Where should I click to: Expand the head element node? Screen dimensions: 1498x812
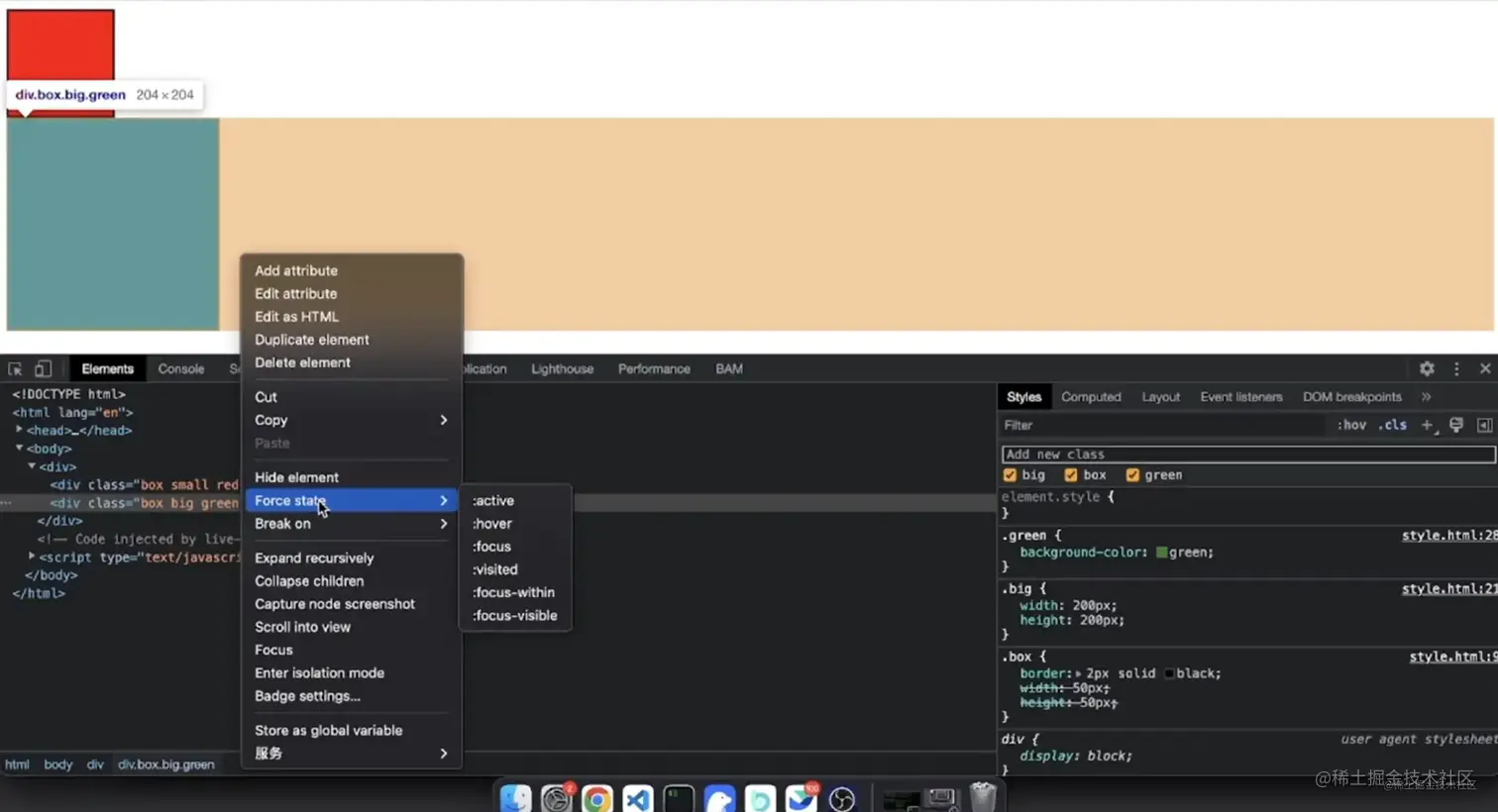point(19,430)
